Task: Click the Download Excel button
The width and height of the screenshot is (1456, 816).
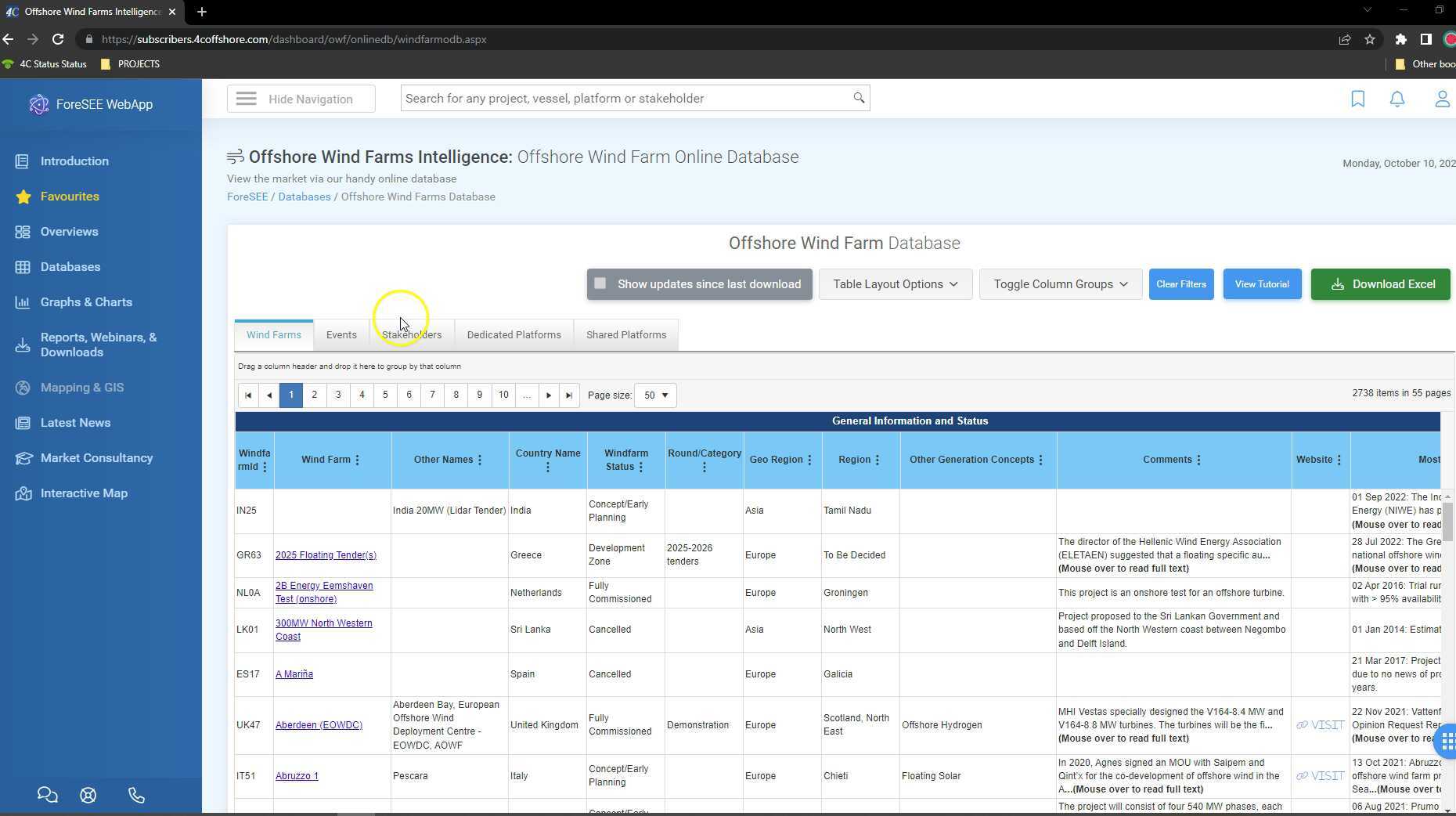Action: pos(1380,284)
